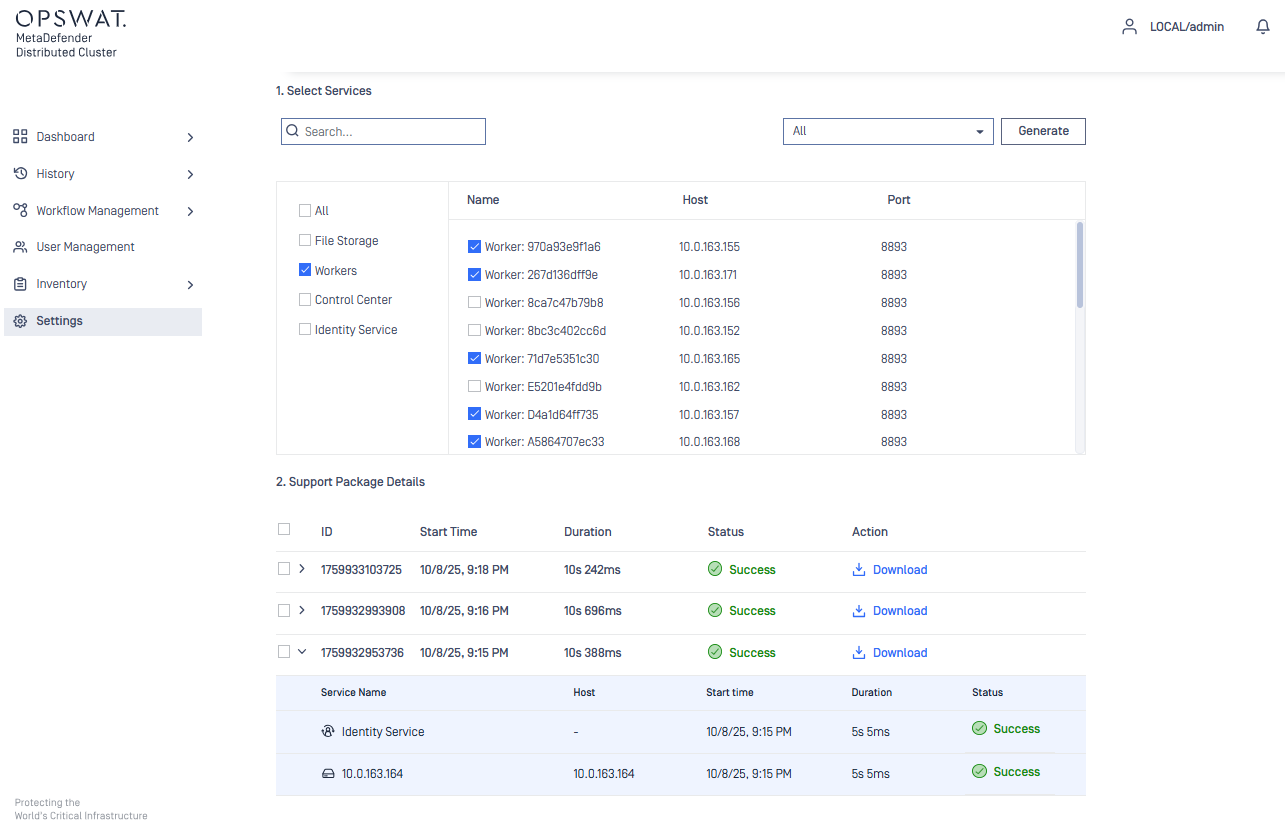Expand the Inventory menu arrow
This screenshot has height=828, width=1285.
tap(190, 285)
